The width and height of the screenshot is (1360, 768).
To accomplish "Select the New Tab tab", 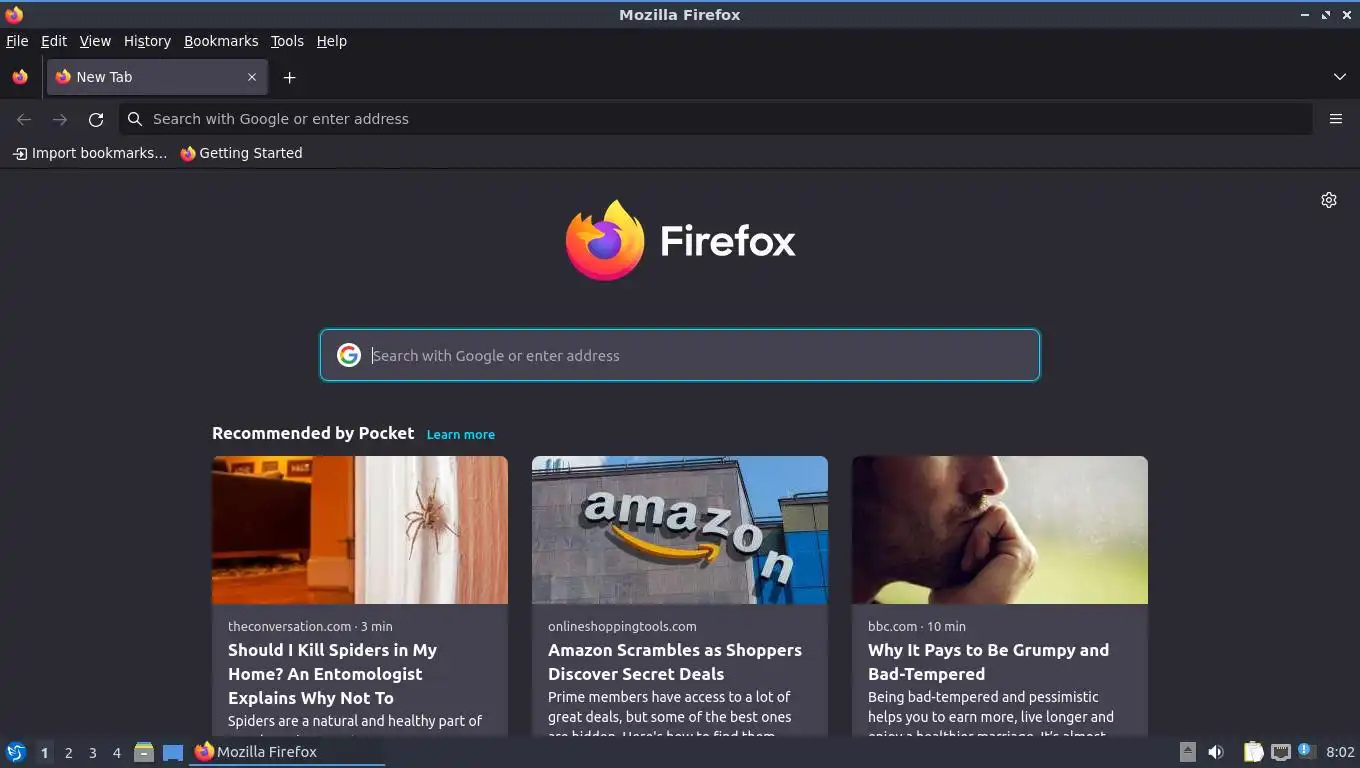I will tap(157, 77).
